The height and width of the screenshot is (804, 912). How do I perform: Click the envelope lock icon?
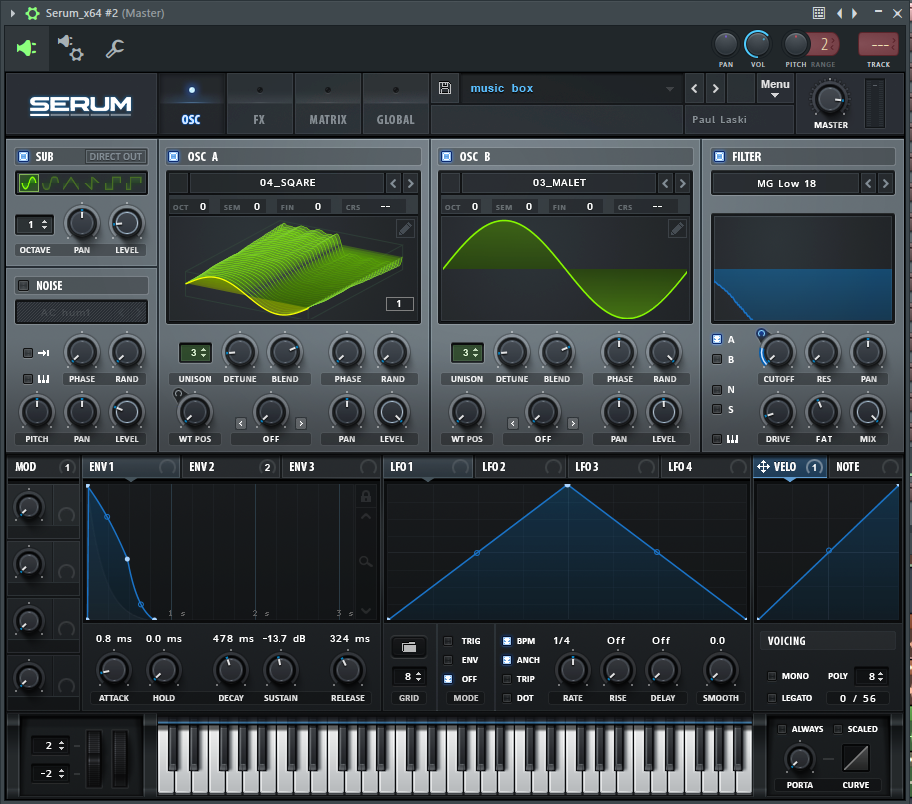(366, 496)
